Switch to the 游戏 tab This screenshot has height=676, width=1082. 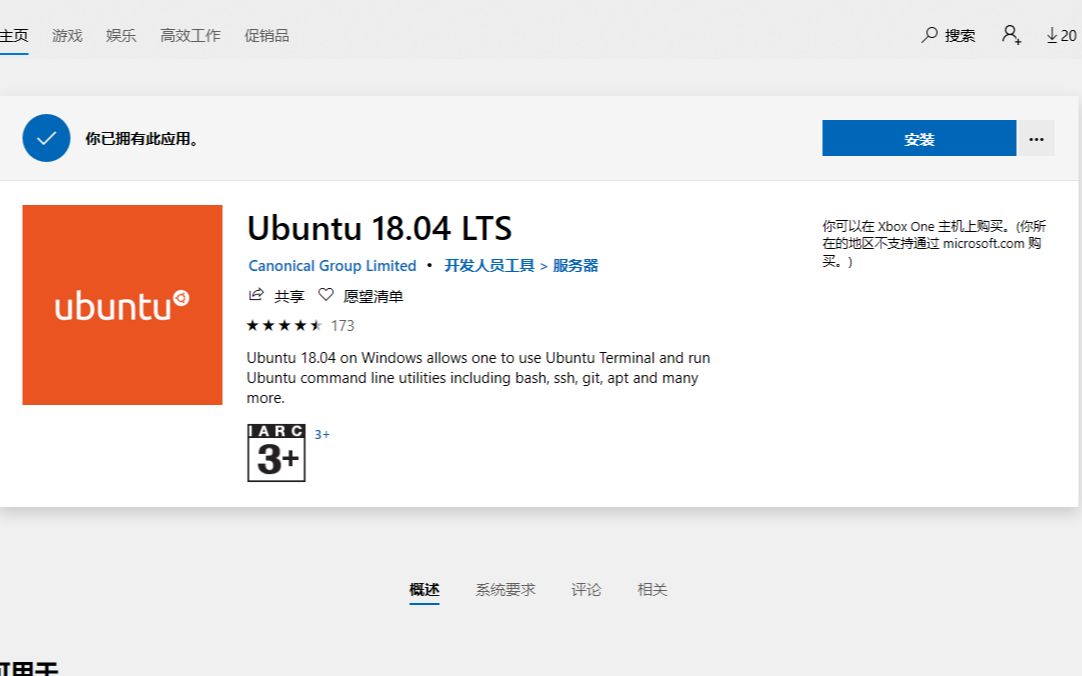67,35
